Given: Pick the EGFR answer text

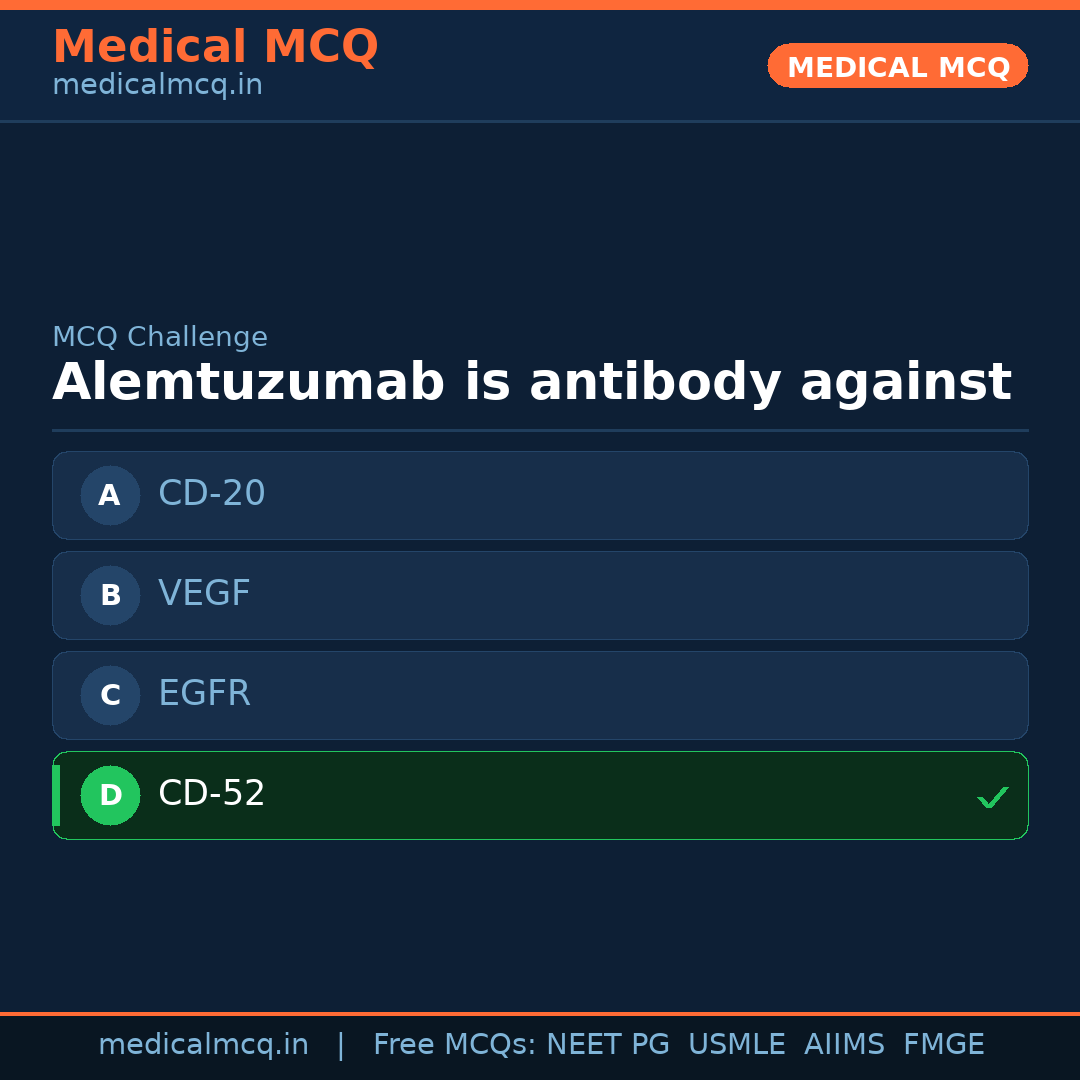Looking at the screenshot, I should tap(204, 694).
